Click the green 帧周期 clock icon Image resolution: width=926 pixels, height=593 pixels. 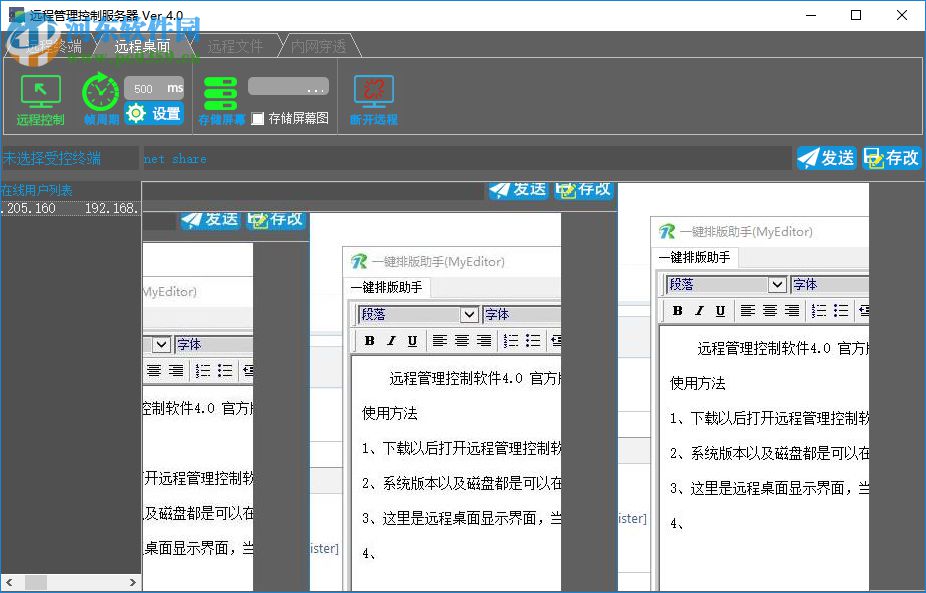tap(100, 92)
